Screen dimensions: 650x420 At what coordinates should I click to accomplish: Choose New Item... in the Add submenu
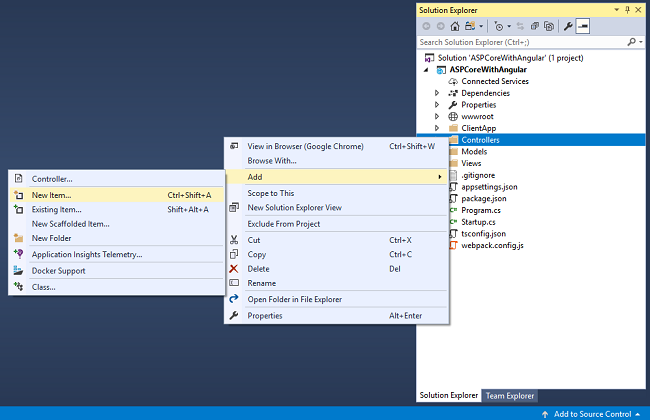[x=116, y=195]
